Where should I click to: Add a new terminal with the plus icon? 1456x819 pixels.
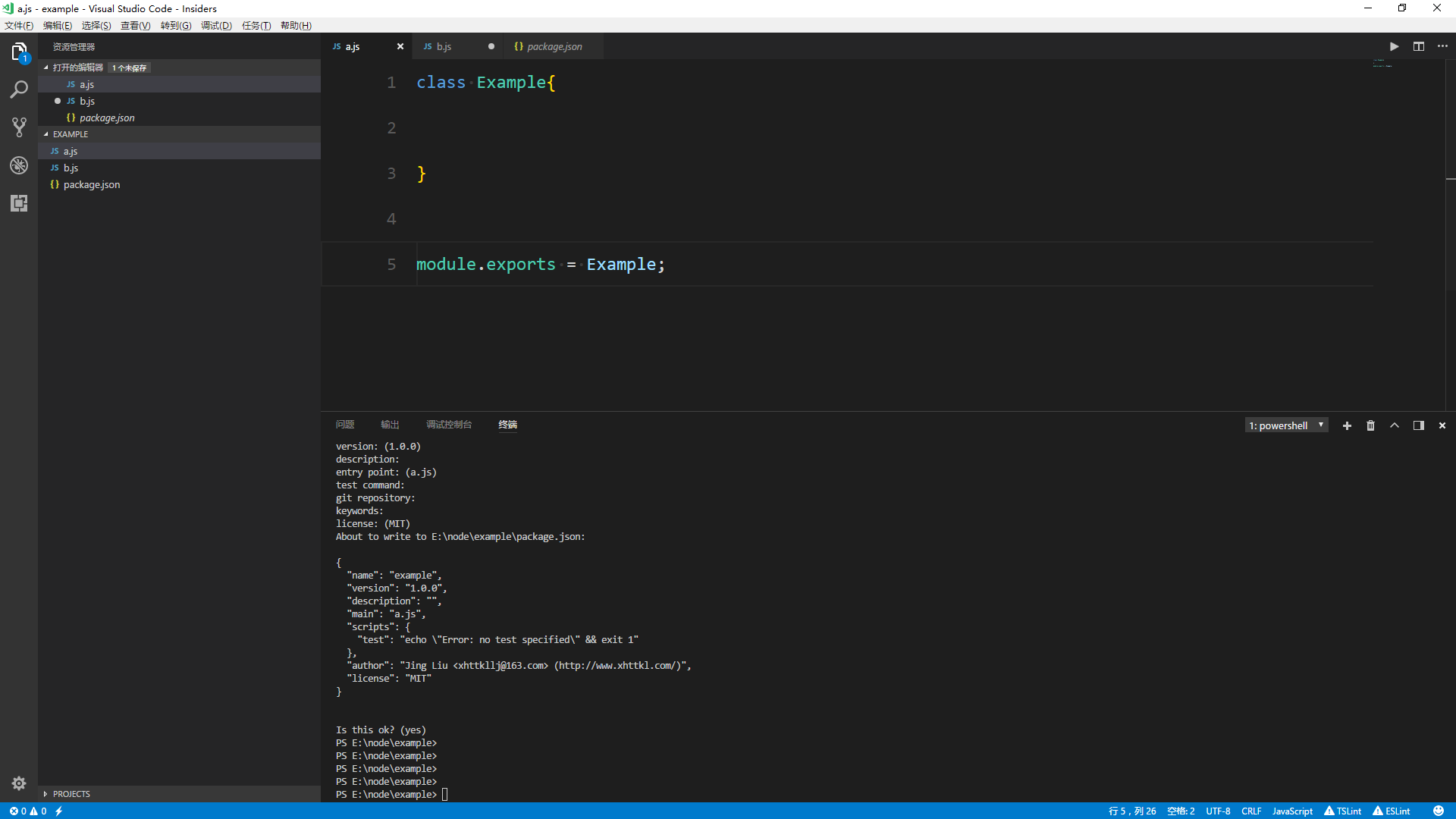(x=1346, y=425)
